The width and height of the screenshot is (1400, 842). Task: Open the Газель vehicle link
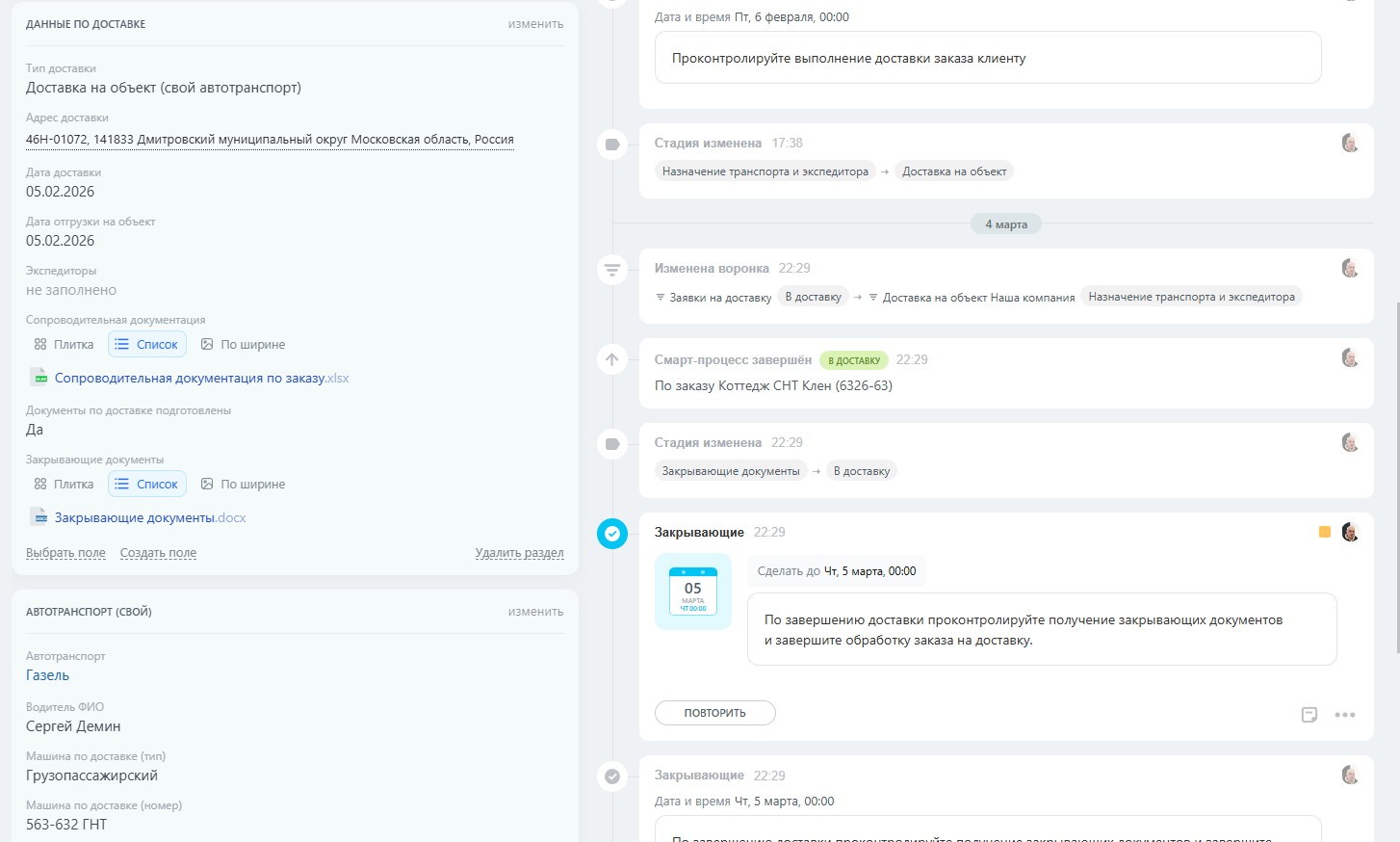coord(47,675)
